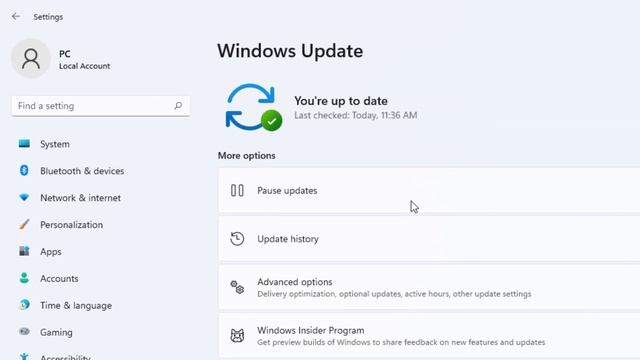Click the Bluetooth icon in sidebar

coord(24,171)
